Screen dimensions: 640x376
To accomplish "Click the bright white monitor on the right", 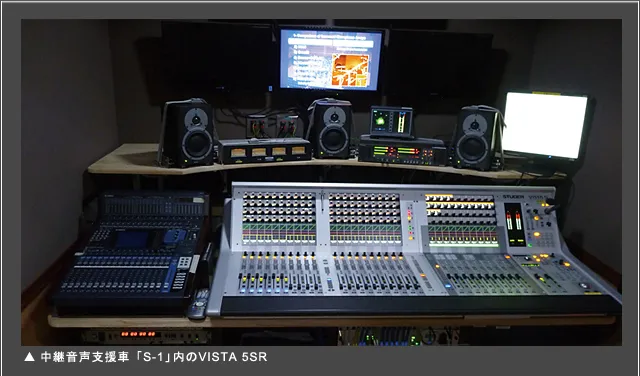I will tap(544, 125).
